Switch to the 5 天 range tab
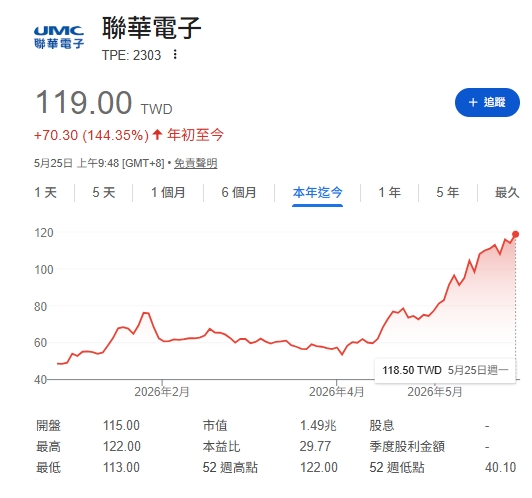Image resolution: width=532 pixels, height=498 pixels. pos(104,193)
